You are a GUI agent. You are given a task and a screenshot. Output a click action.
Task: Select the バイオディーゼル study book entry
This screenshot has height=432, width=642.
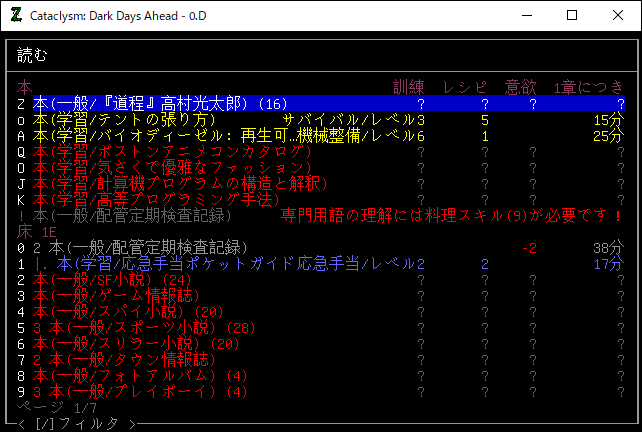(200, 136)
